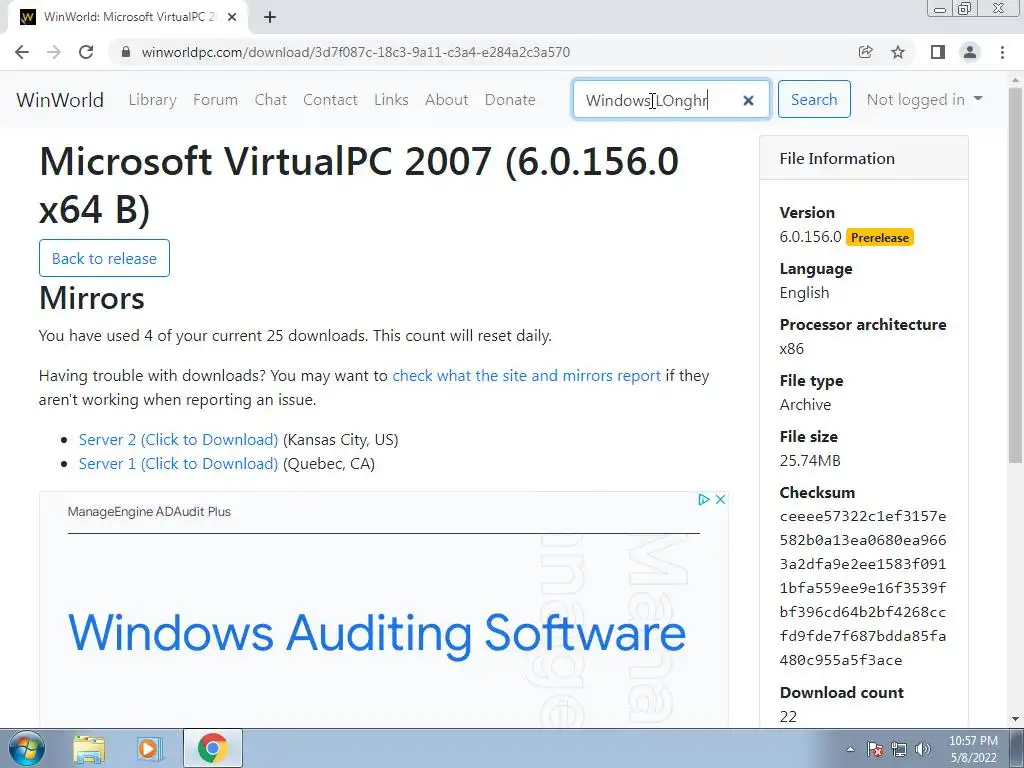This screenshot has height=768, width=1024.
Task: Clear the search box with X
Action: tap(748, 100)
